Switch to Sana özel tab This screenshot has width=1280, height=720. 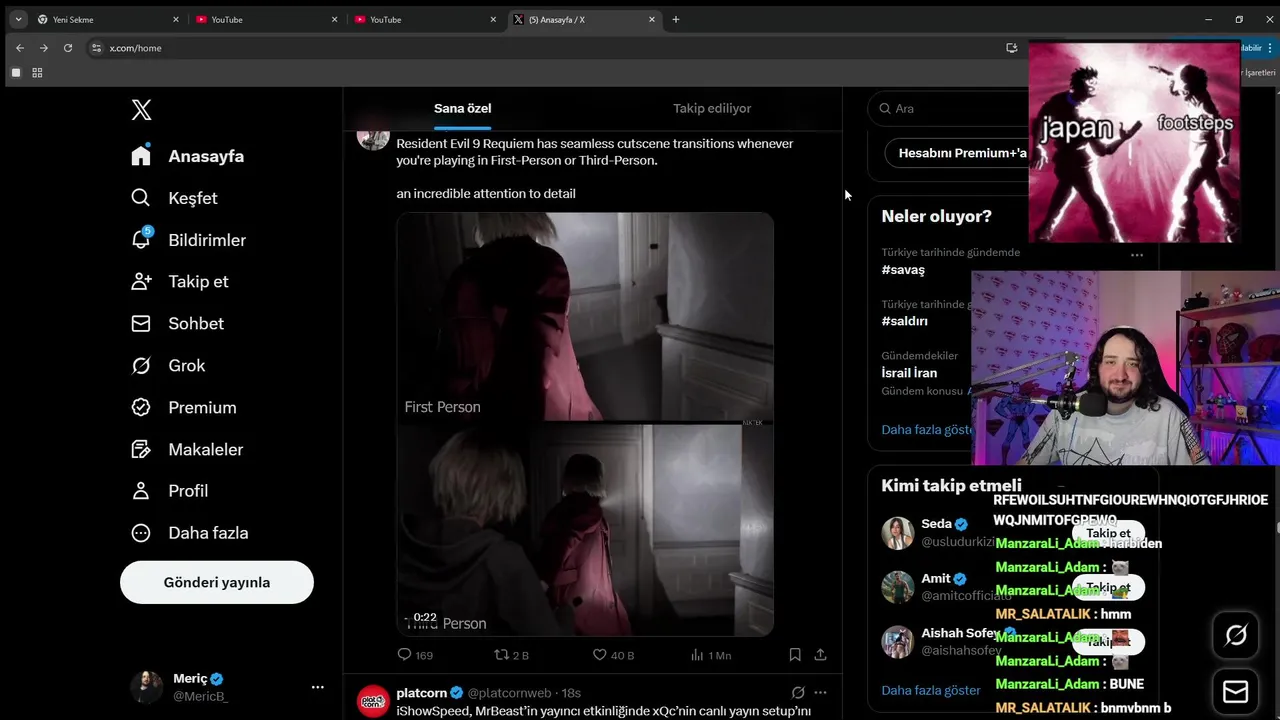(462, 108)
